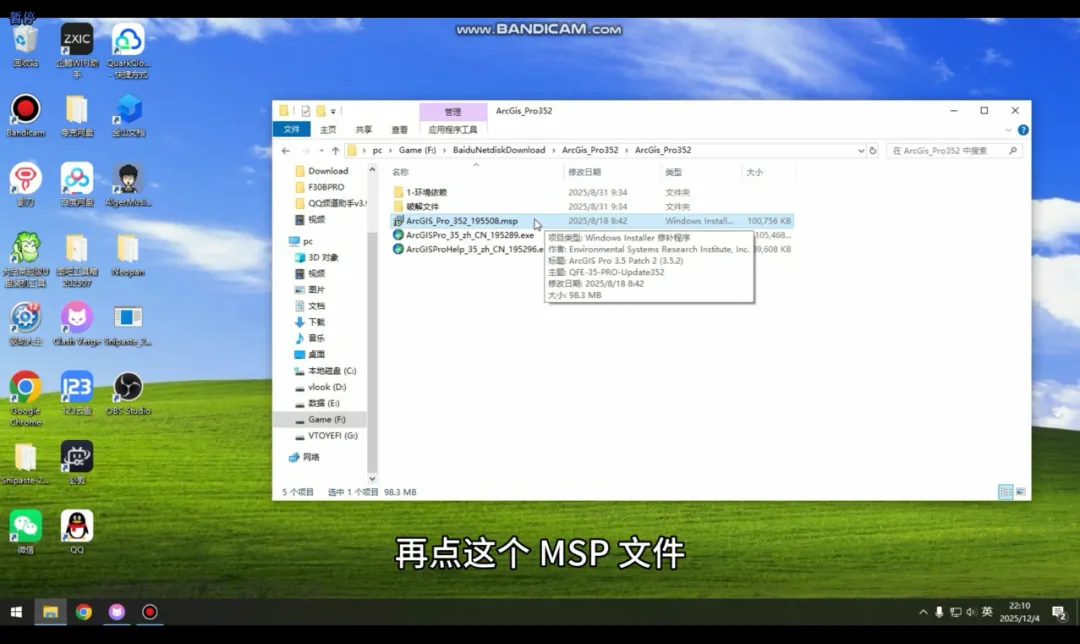This screenshot has height=644, width=1080.
Task: Click the BaiduNetdiskDownload breadcrumb segment
Action: click(499, 150)
